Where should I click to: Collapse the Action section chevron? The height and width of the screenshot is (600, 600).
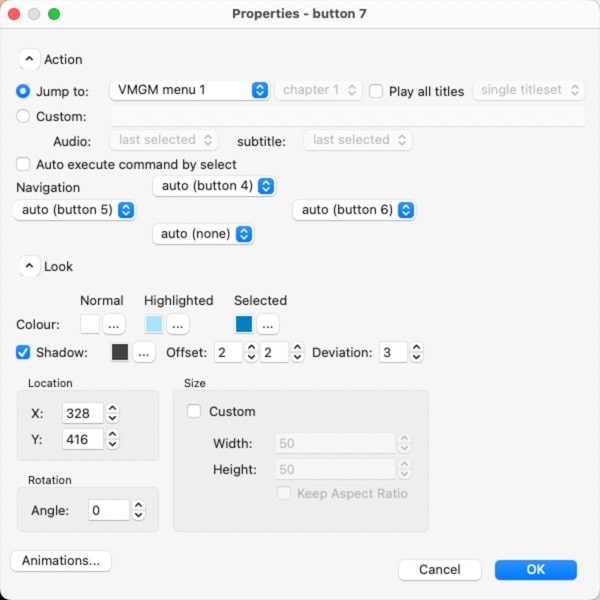[x=28, y=59]
